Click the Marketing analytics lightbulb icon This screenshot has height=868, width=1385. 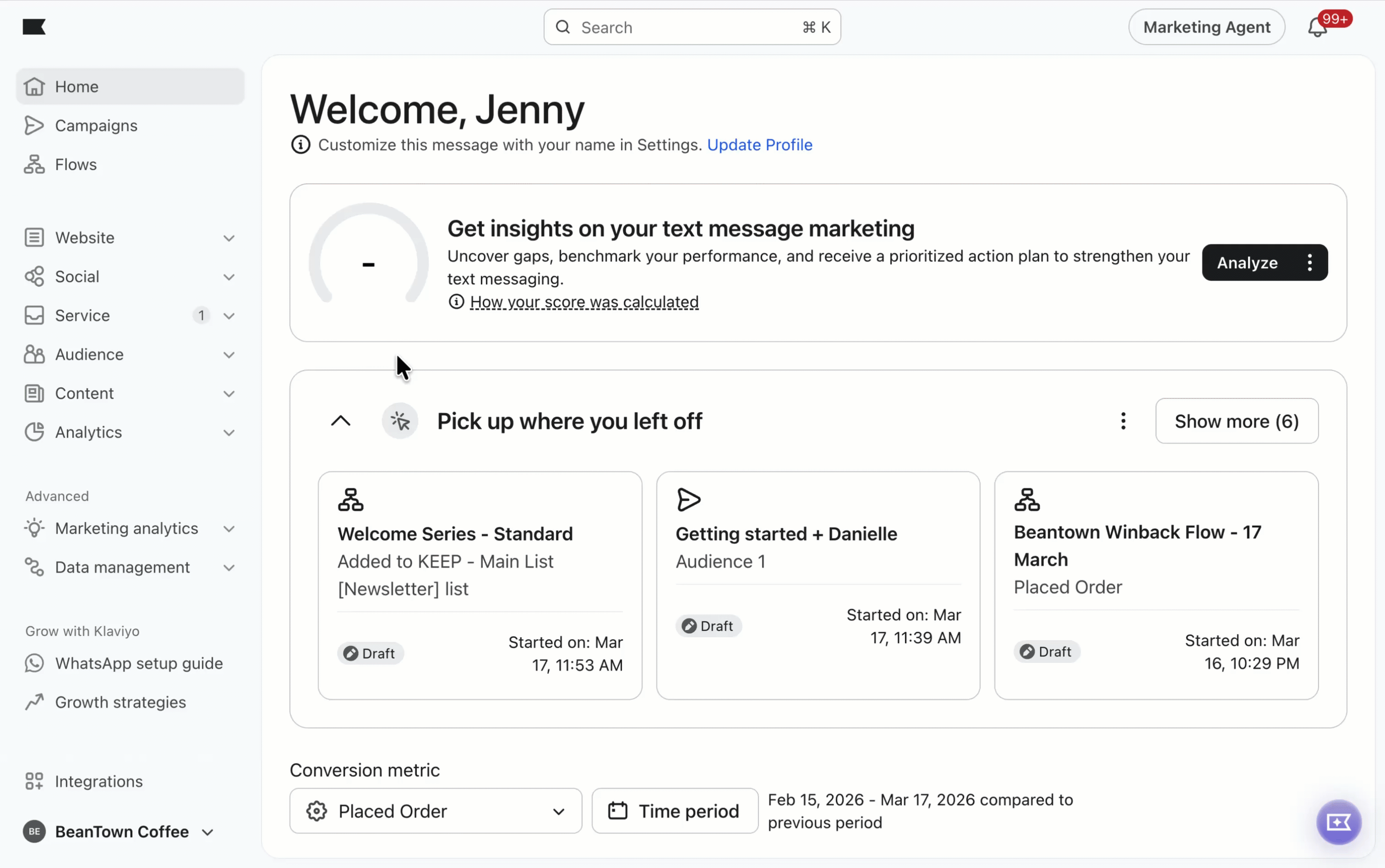pos(34,528)
